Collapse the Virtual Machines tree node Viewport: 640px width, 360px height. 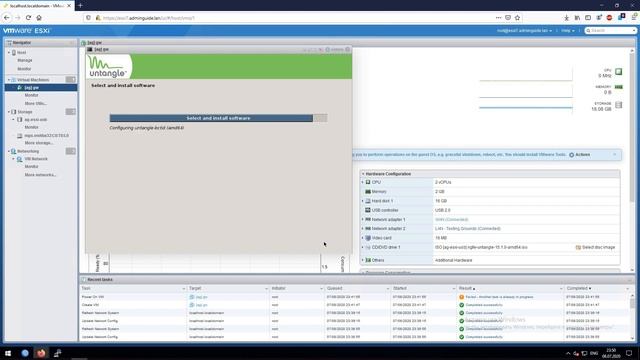9,80
